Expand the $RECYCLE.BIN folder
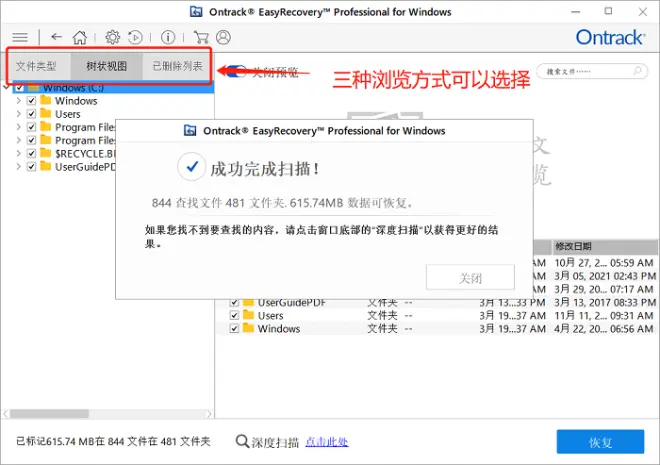This screenshot has height=465, width=660. (x=19, y=153)
